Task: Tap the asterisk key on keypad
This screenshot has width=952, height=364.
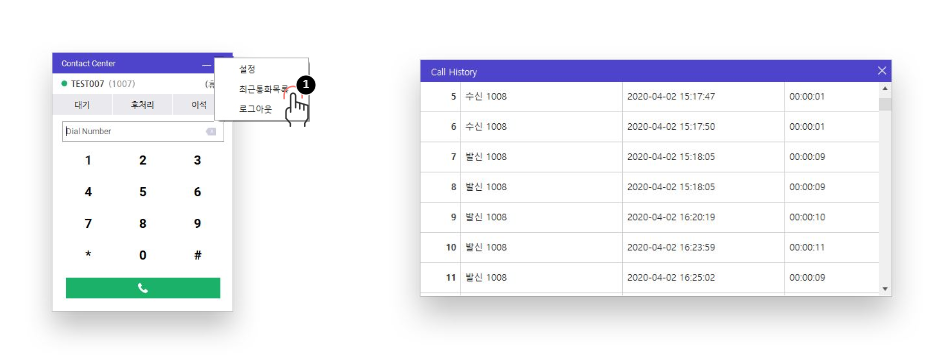Action: [x=88, y=255]
